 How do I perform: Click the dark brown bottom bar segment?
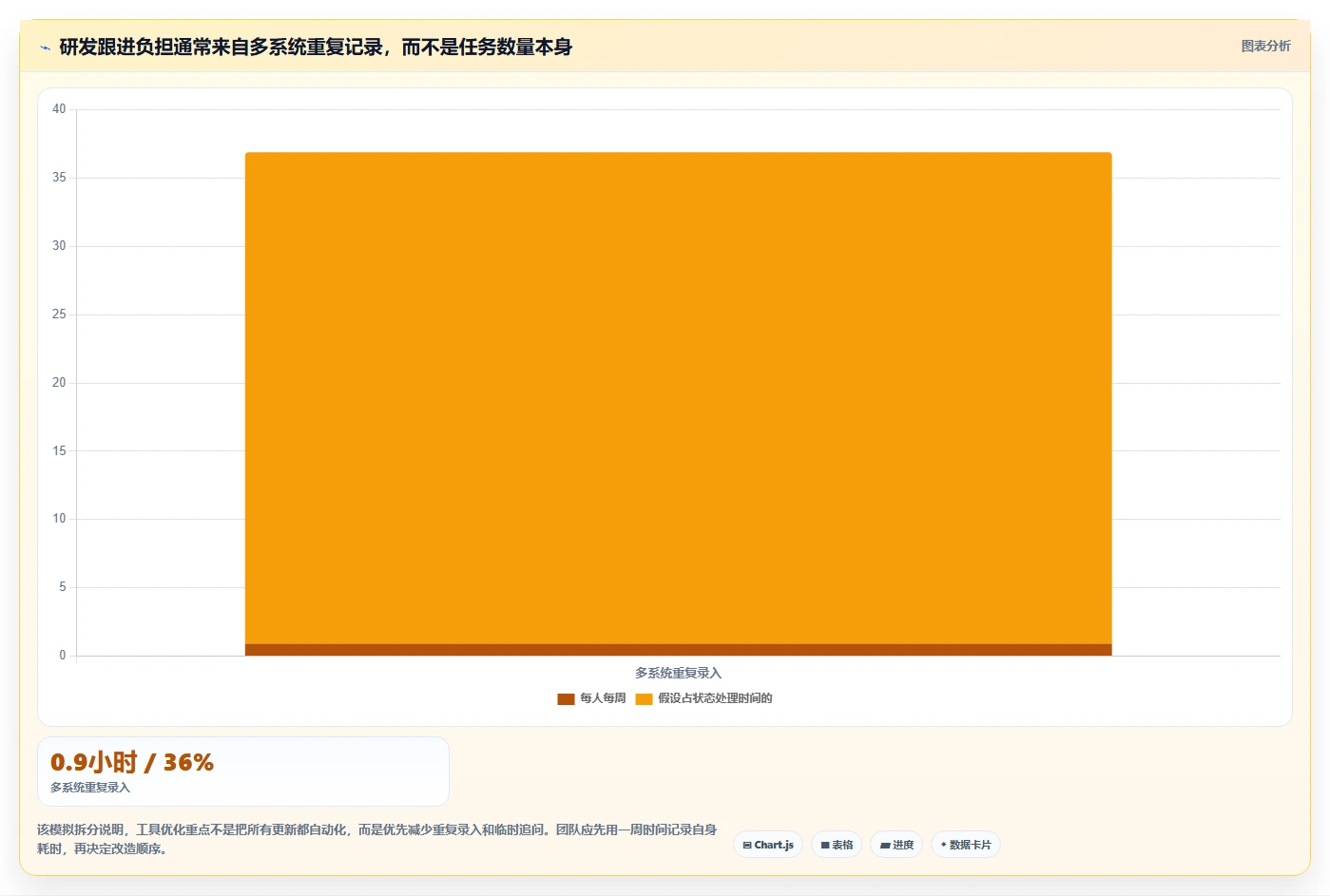(x=678, y=650)
